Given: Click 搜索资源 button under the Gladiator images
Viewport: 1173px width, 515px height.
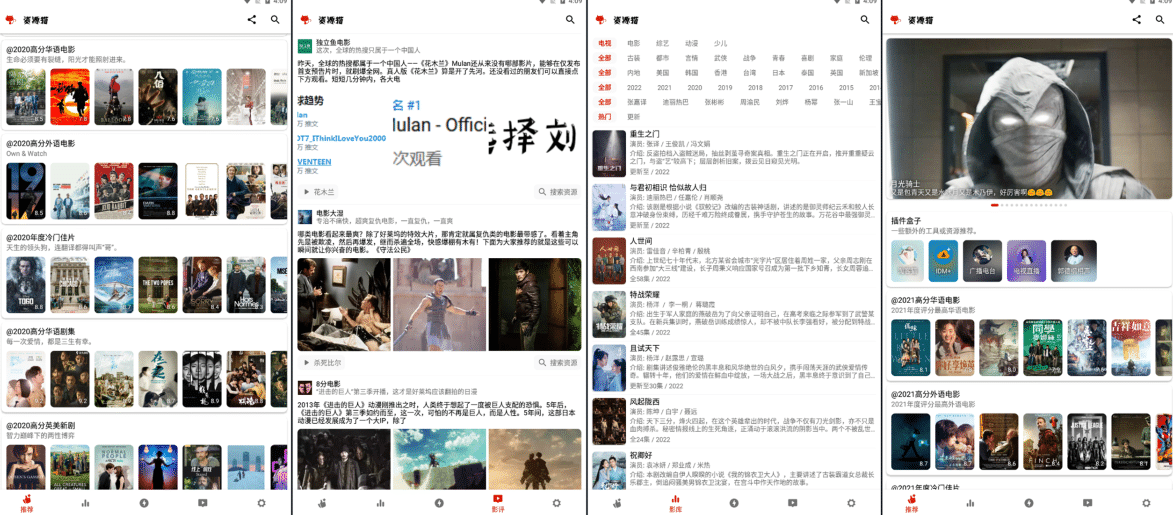Looking at the screenshot, I should [x=557, y=362].
